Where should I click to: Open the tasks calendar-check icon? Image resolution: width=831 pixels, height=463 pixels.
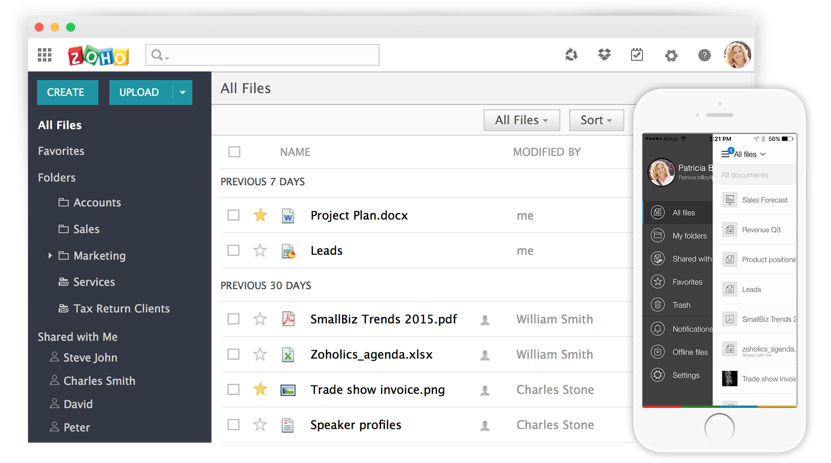click(x=637, y=55)
